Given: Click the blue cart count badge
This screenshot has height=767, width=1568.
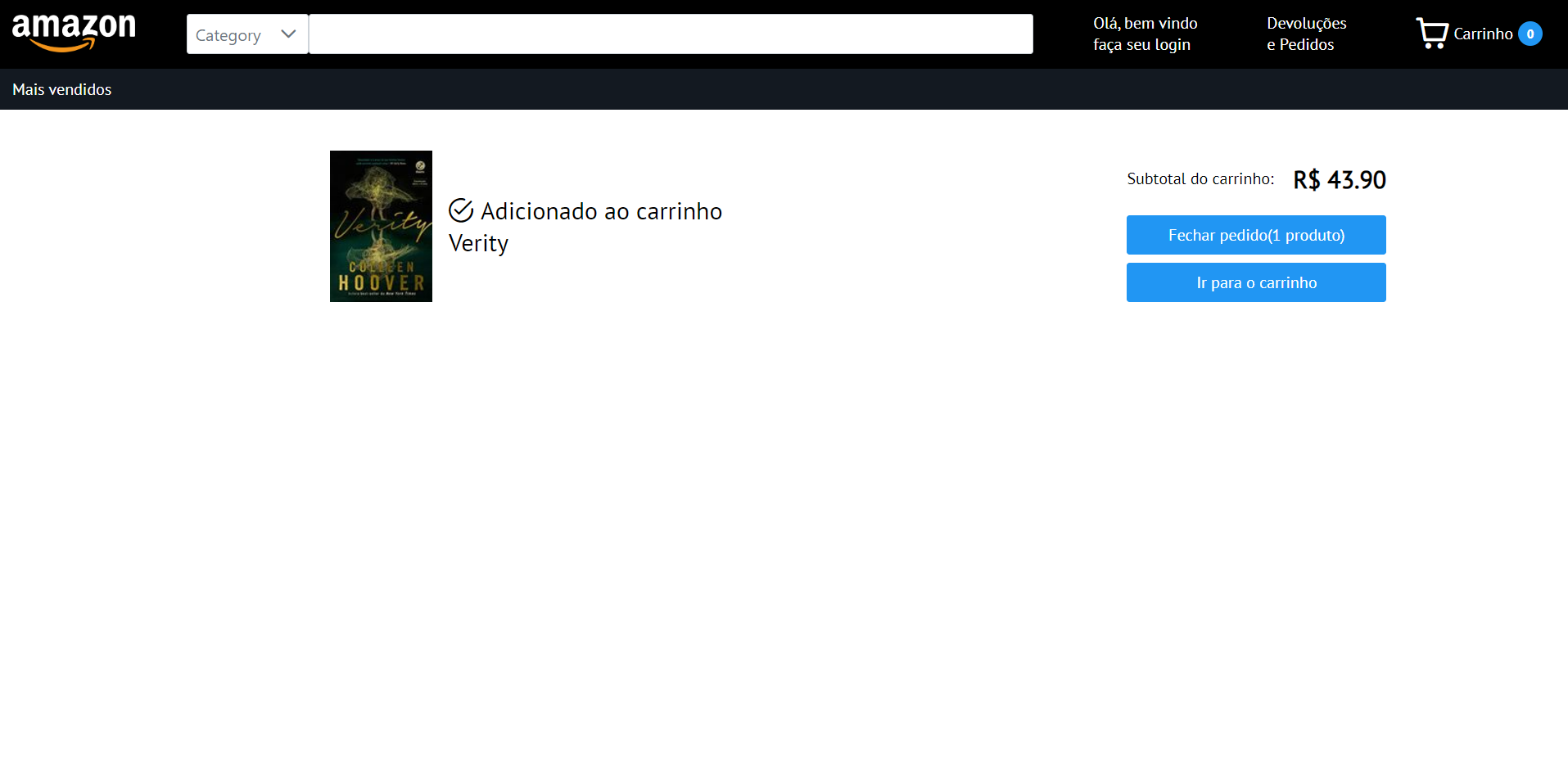Looking at the screenshot, I should (1530, 34).
